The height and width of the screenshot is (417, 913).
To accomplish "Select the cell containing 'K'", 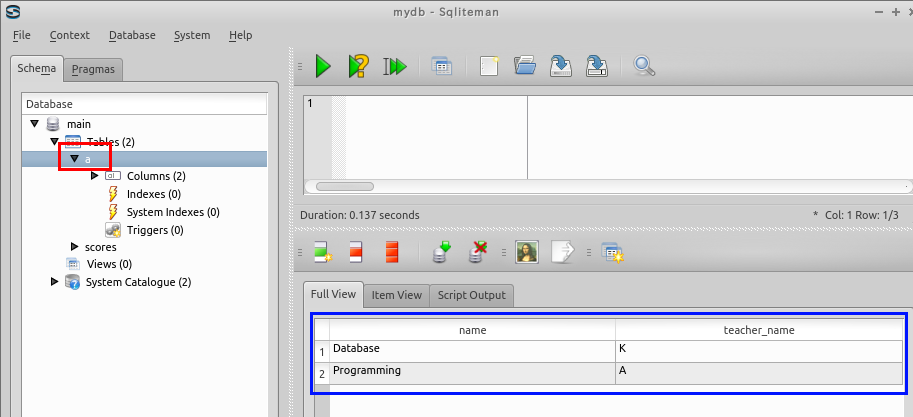I will (x=759, y=352).
